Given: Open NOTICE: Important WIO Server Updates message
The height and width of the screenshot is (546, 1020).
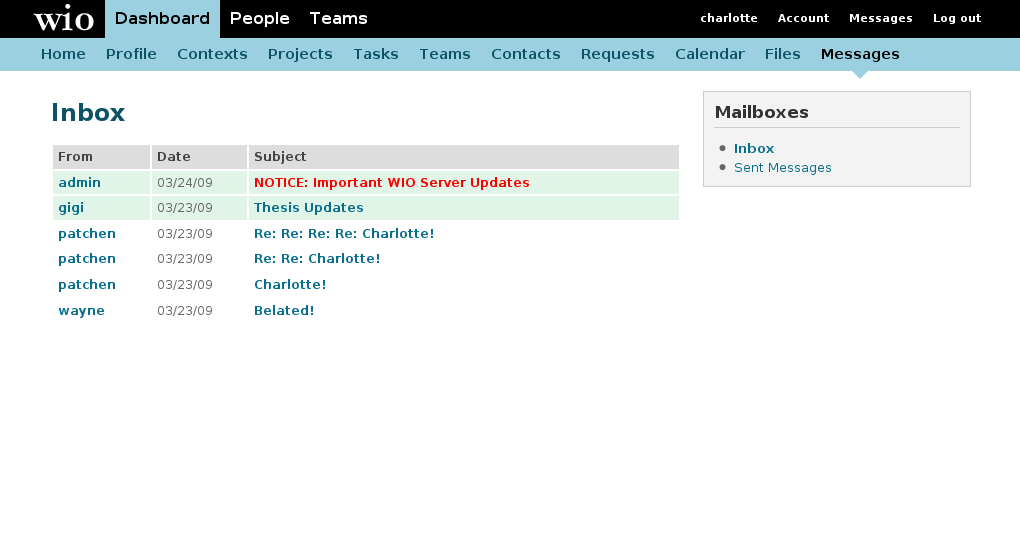Looking at the screenshot, I should (392, 183).
